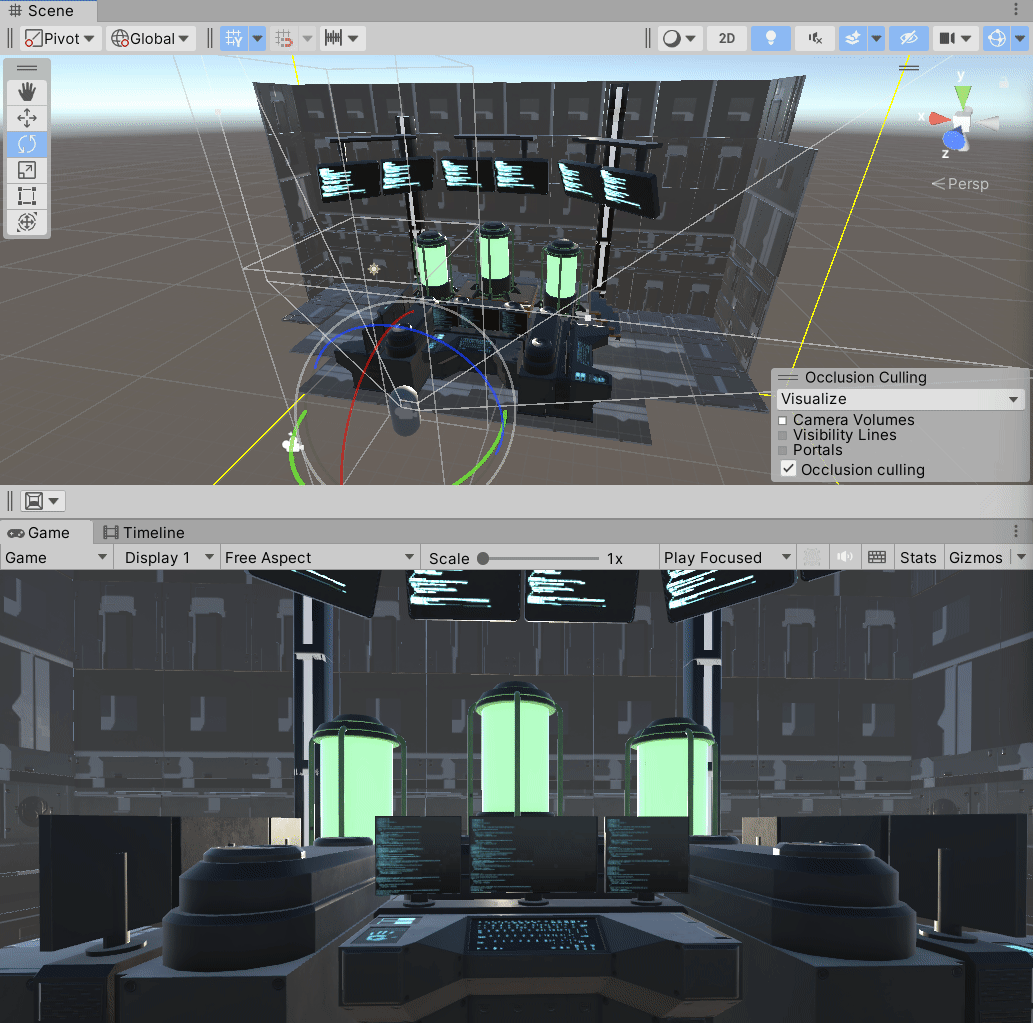Activate the Transform combined tool

coord(26,222)
